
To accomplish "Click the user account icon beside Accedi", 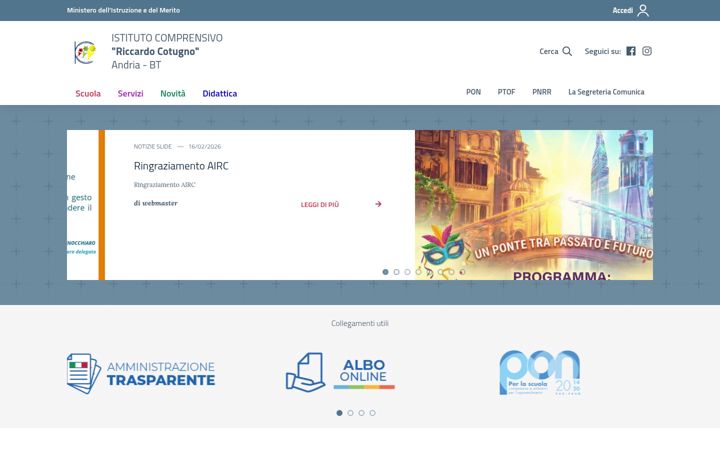I will pyautogui.click(x=643, y=10).
